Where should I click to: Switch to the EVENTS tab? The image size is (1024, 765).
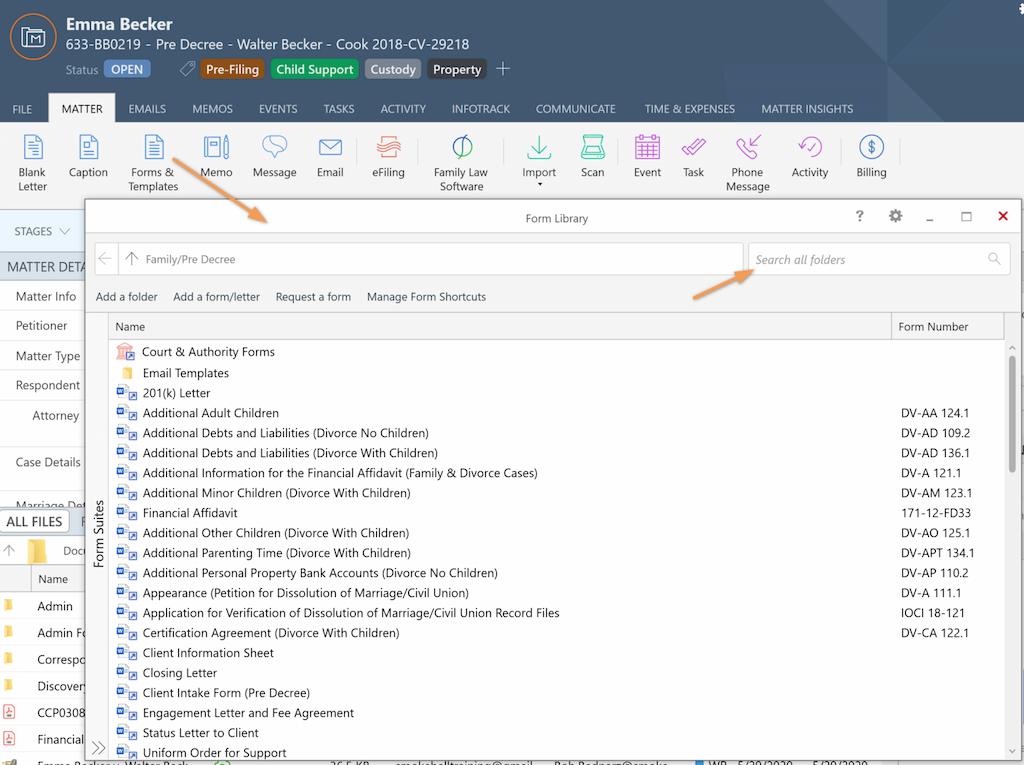click(x=278, y=109)
